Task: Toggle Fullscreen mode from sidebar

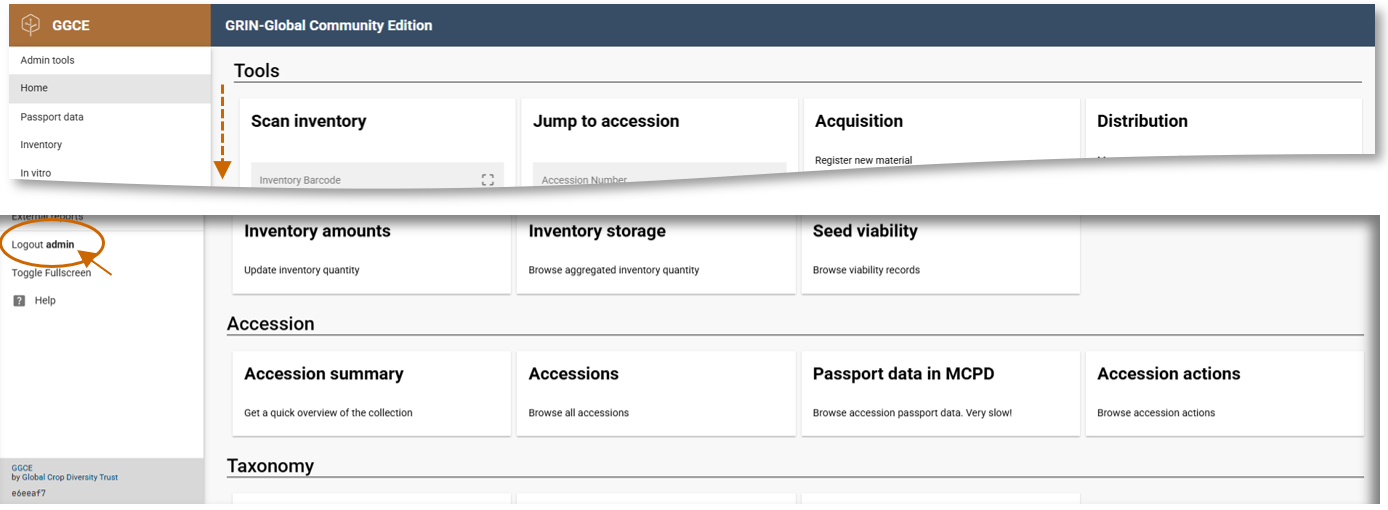Action: [51, 273]
